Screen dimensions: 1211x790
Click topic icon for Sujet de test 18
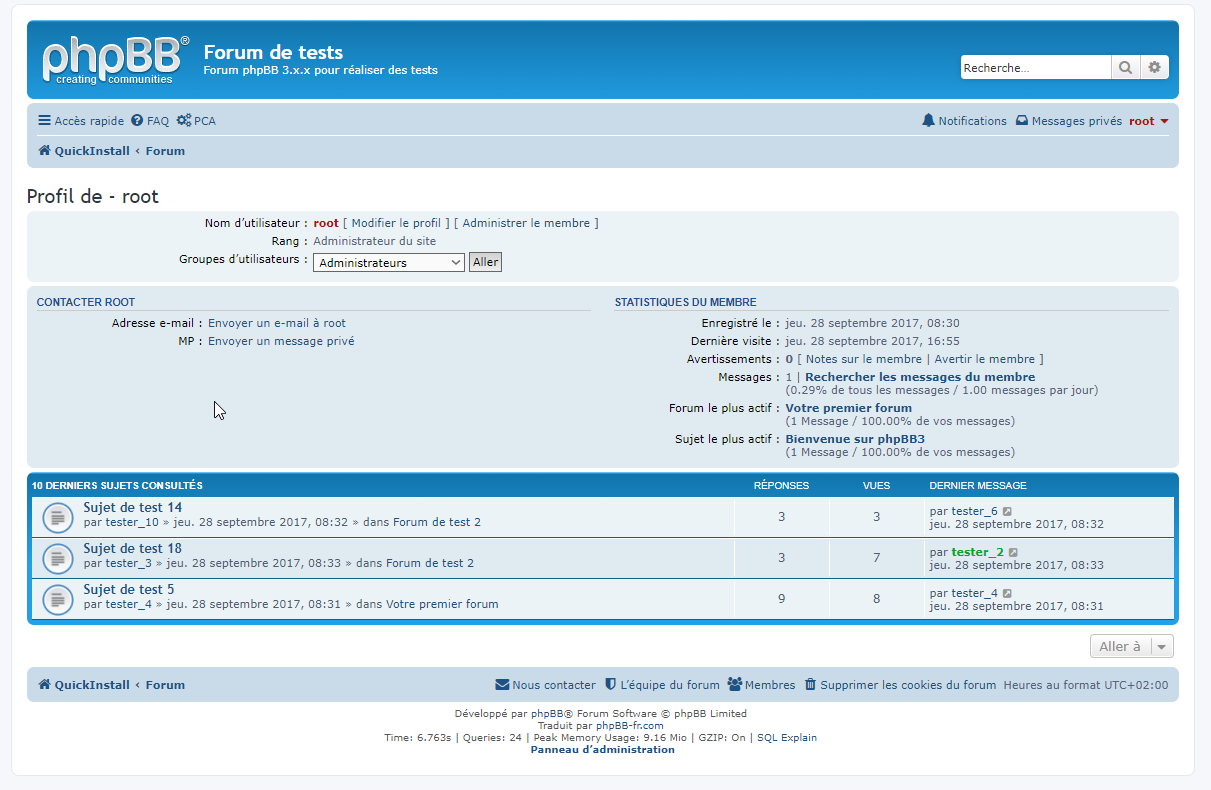(58, 558)
